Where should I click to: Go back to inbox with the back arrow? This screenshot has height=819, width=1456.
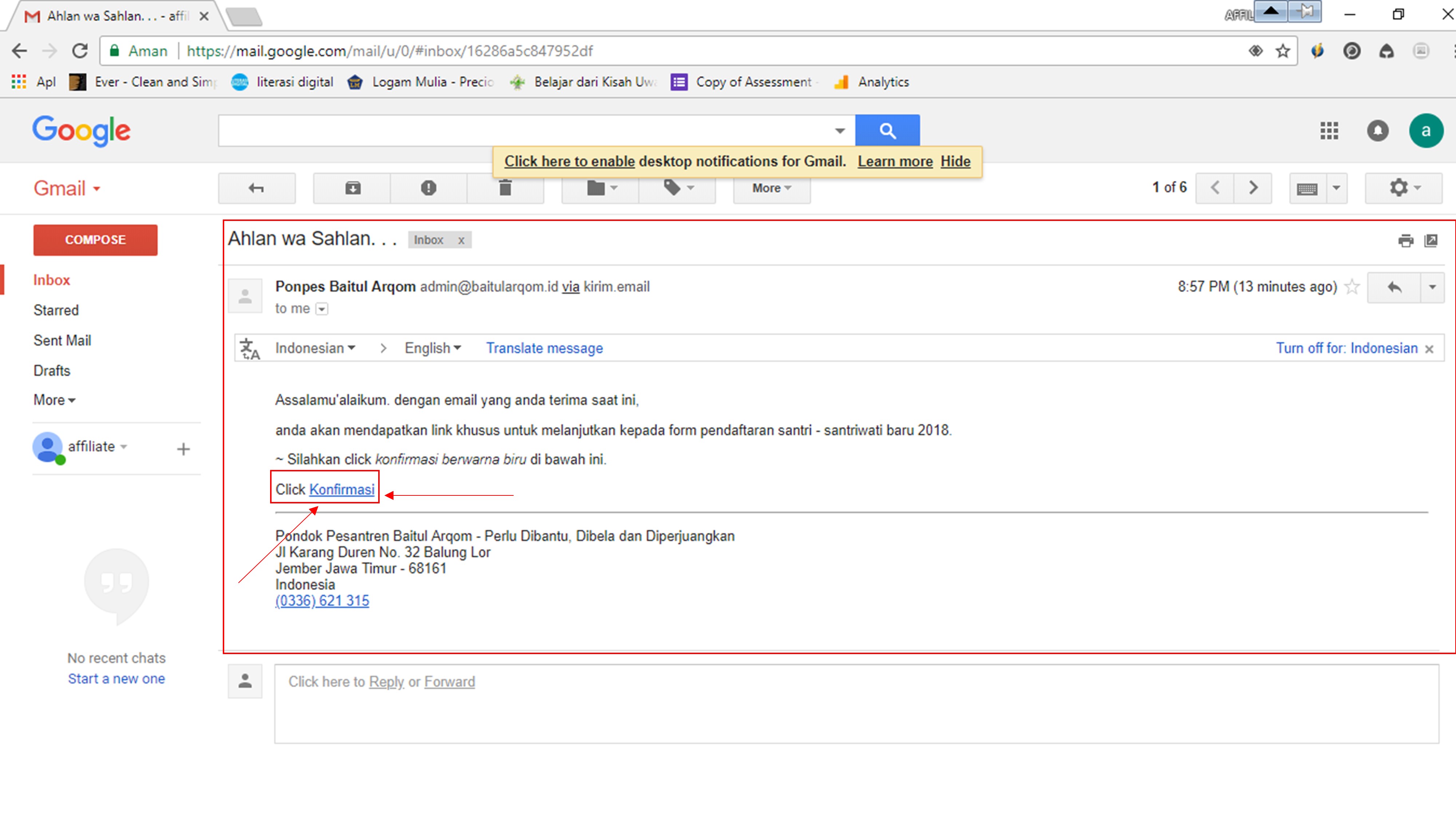pos(257,188)
